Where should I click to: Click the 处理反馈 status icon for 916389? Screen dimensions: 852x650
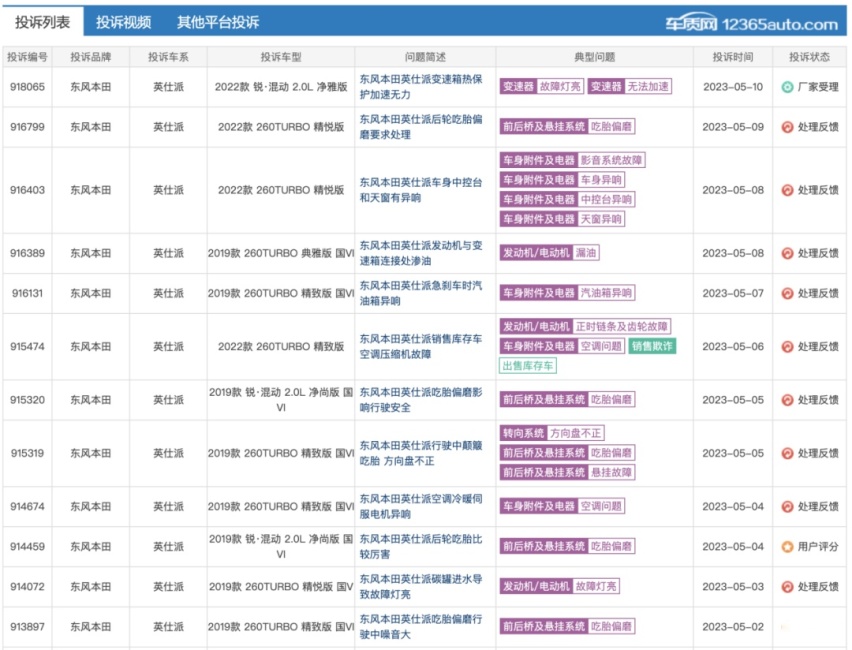[x=787, y=253]
